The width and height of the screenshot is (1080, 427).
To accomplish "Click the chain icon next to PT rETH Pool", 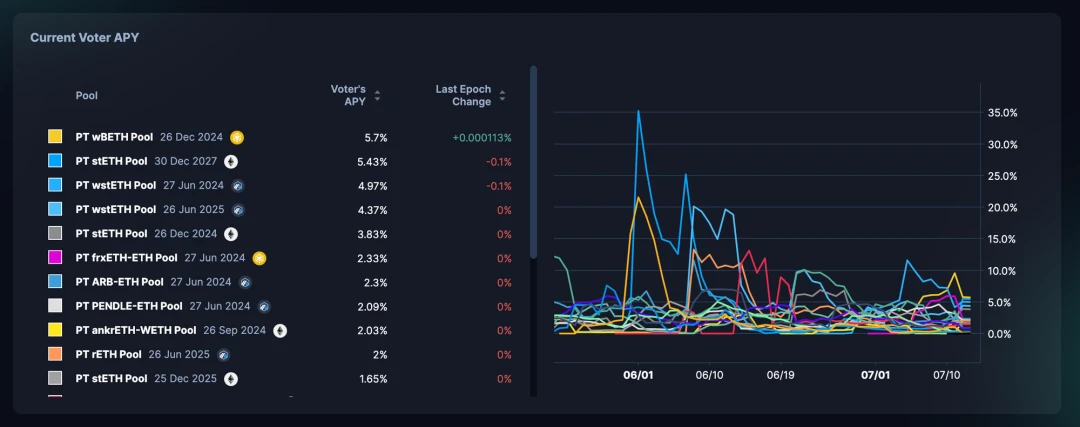I will click(x=223, y=355).
